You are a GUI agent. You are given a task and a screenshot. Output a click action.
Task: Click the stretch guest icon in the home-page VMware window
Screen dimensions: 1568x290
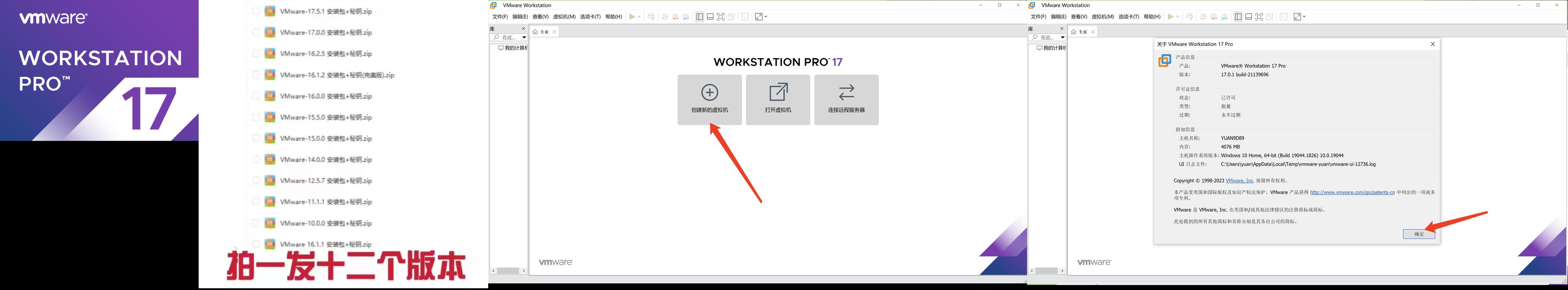point(759,17)
